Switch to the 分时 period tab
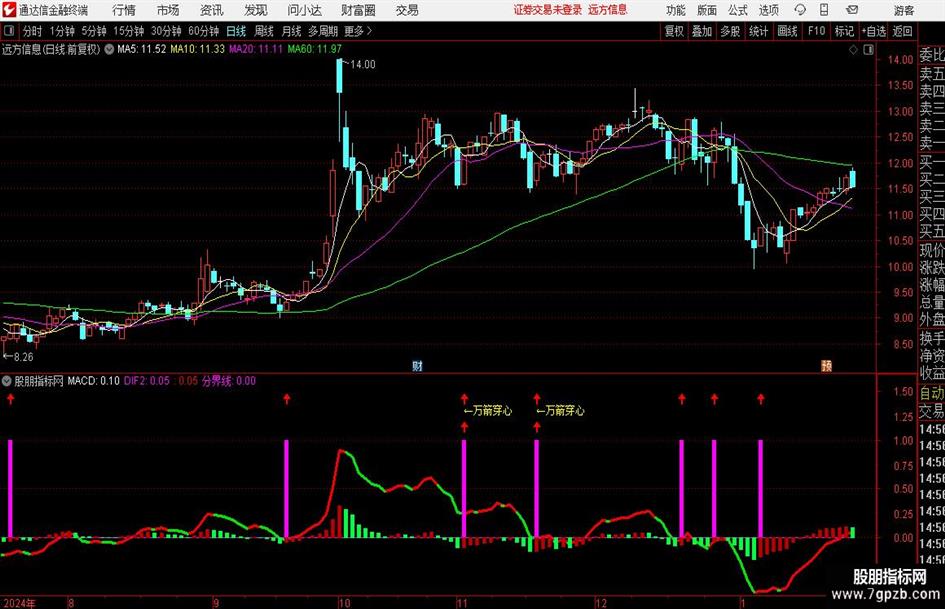This screenshot has height=609, width=945. click(x=33, y=31)
